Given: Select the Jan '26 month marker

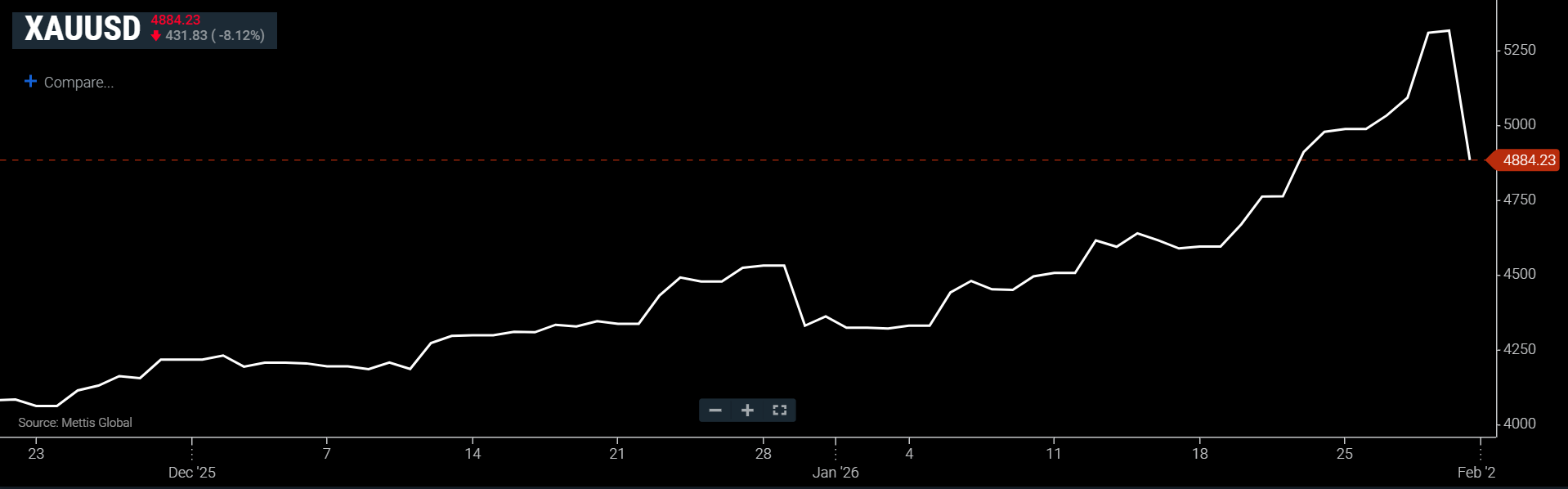Looking at the screenshot, I should (x=836, y=473).
